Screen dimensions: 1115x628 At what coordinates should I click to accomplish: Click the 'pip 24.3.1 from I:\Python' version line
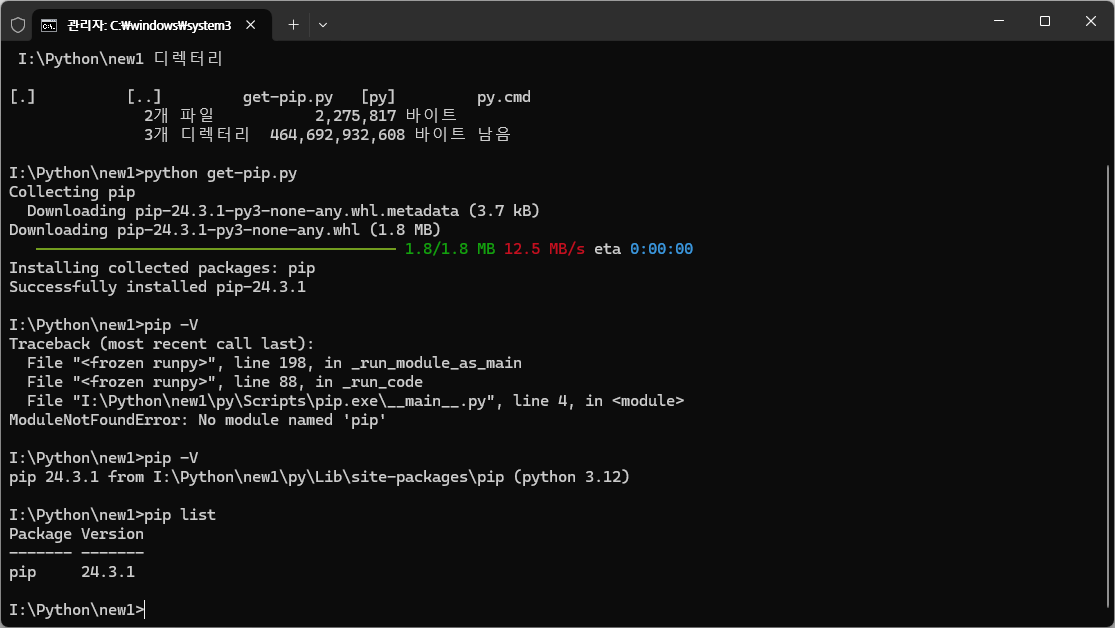[319, 477]
